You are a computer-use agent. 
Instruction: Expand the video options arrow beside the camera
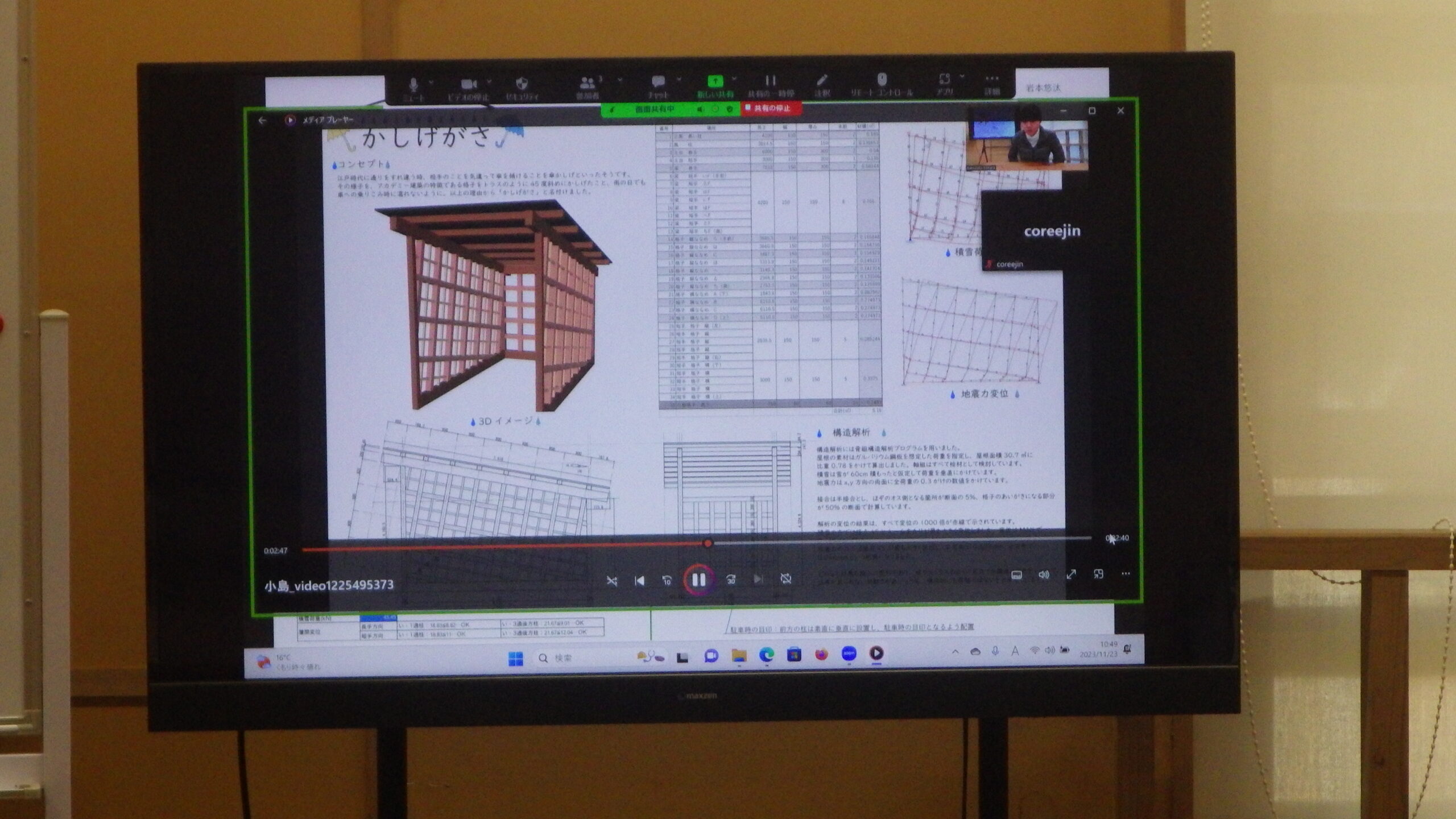tap(489, 82)
